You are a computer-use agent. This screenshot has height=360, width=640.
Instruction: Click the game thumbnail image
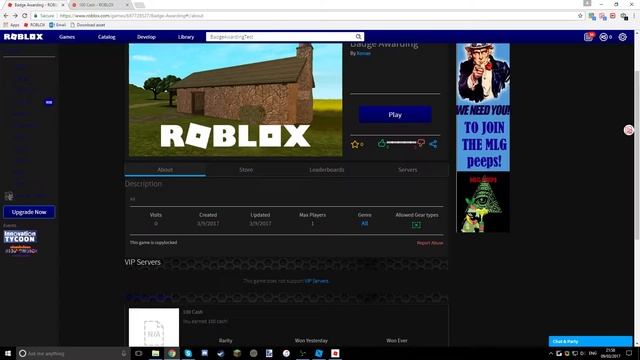(x=236, y=100)
